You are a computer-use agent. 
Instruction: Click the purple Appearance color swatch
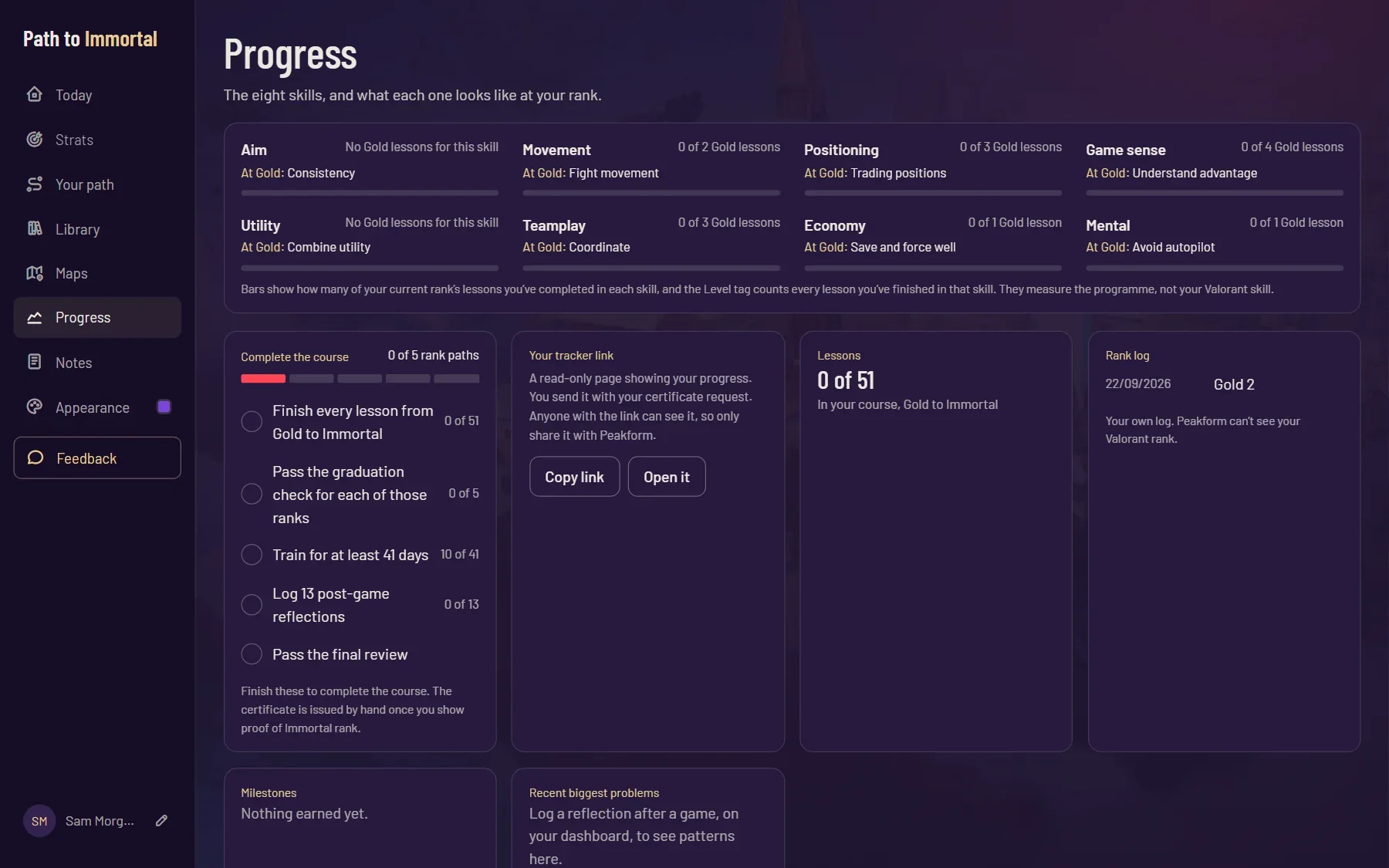(x=164, y=407)
